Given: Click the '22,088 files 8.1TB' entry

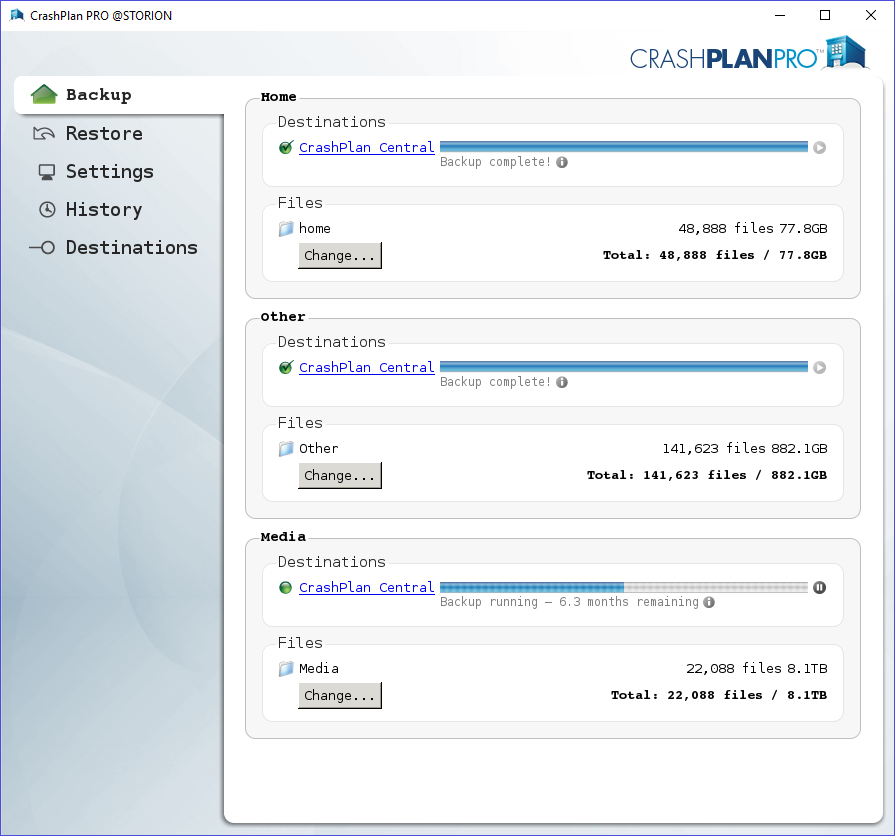Looking at the screenshot, I should coord(756,669).
